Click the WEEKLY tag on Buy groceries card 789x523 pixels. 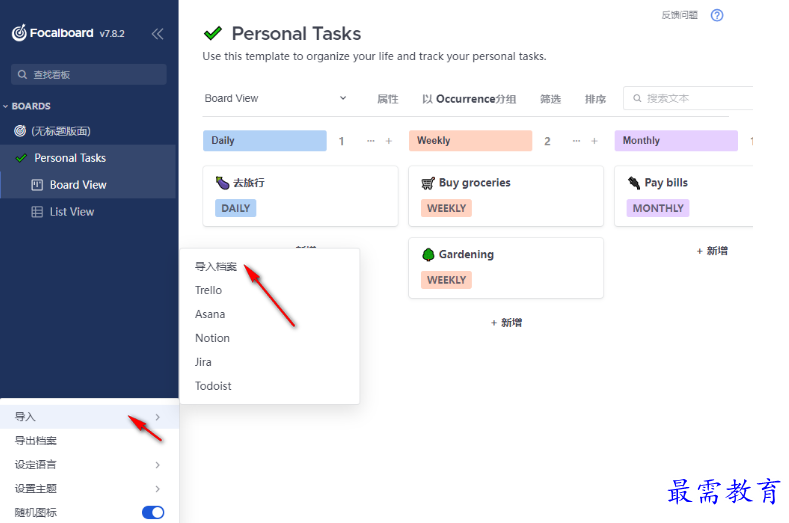pyautogui.click(x=446, y=208)
